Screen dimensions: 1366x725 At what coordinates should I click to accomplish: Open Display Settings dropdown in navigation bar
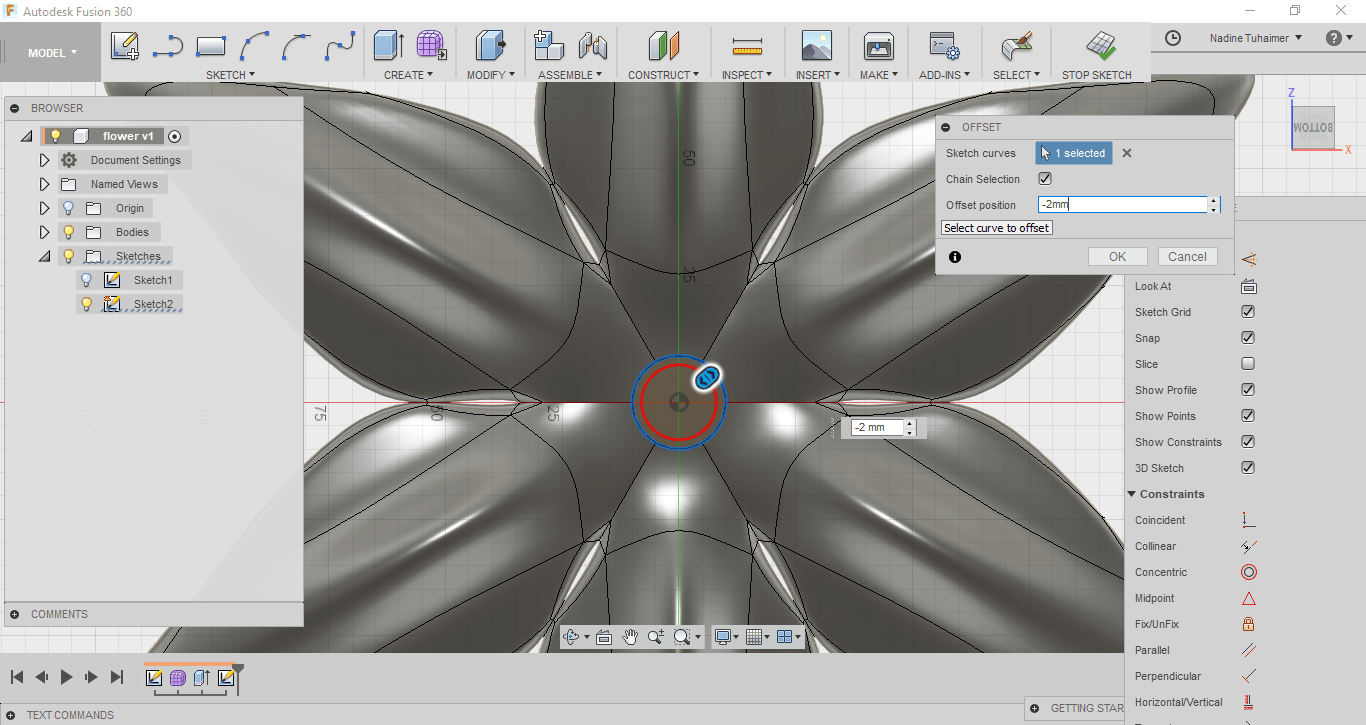tap(727, 636)
